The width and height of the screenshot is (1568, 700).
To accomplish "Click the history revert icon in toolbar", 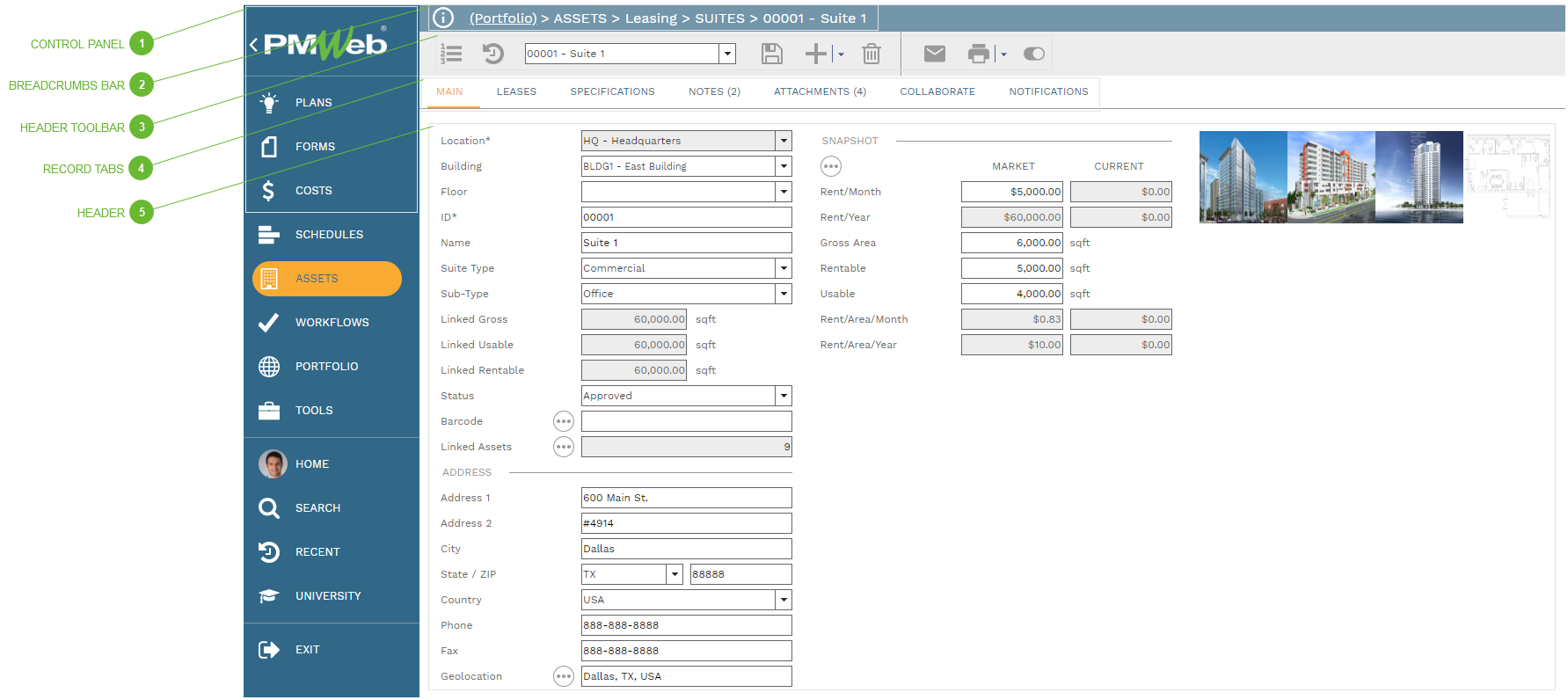I will point(492,54).
